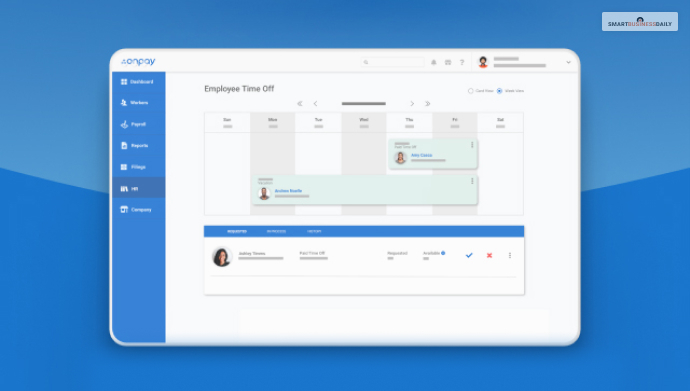Switch to the In Process tab
This screenshot has height=391, width=690.
click(276, 231)
